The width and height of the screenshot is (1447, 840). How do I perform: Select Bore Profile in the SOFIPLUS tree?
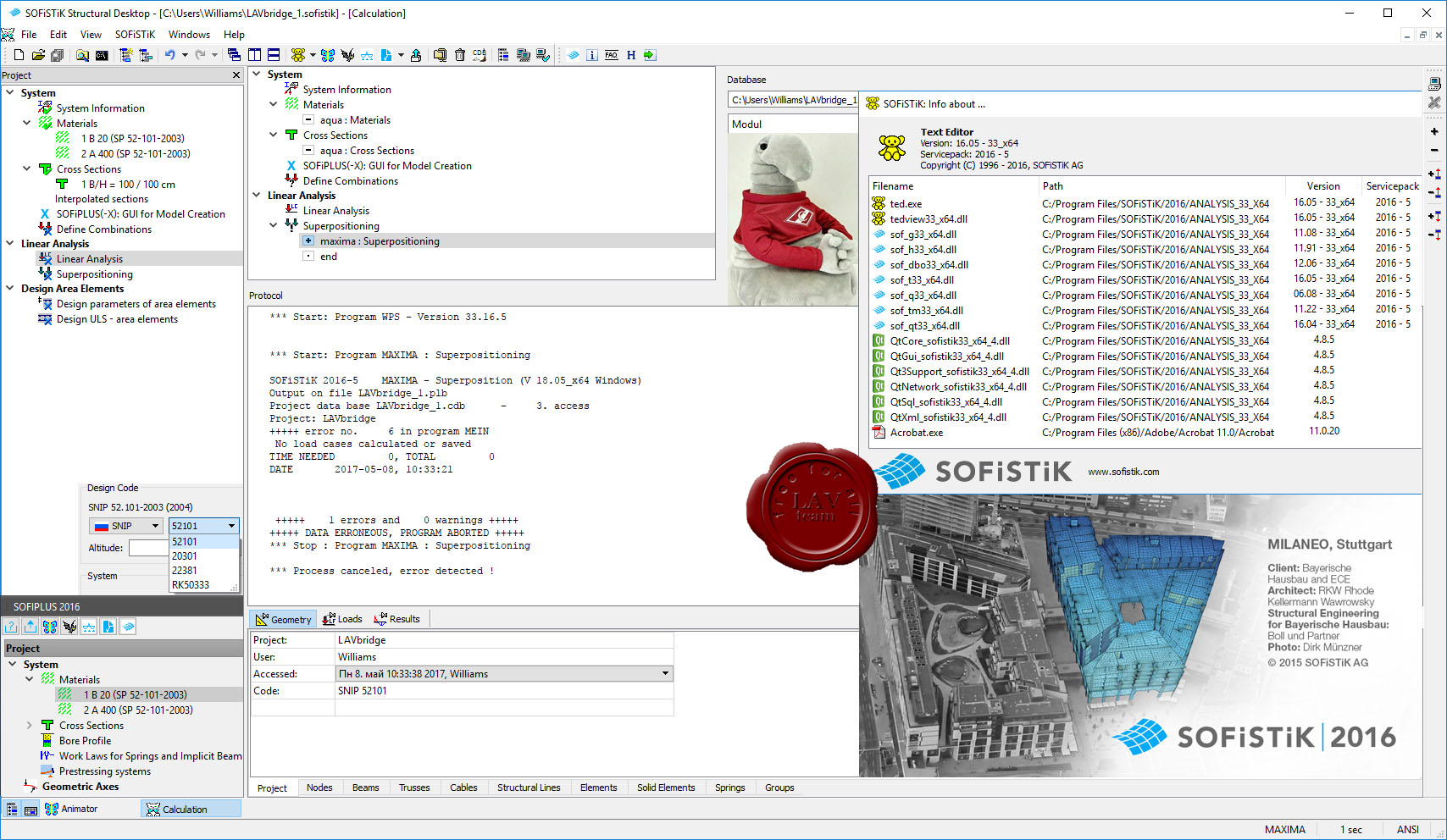click(x=85, y=741)
